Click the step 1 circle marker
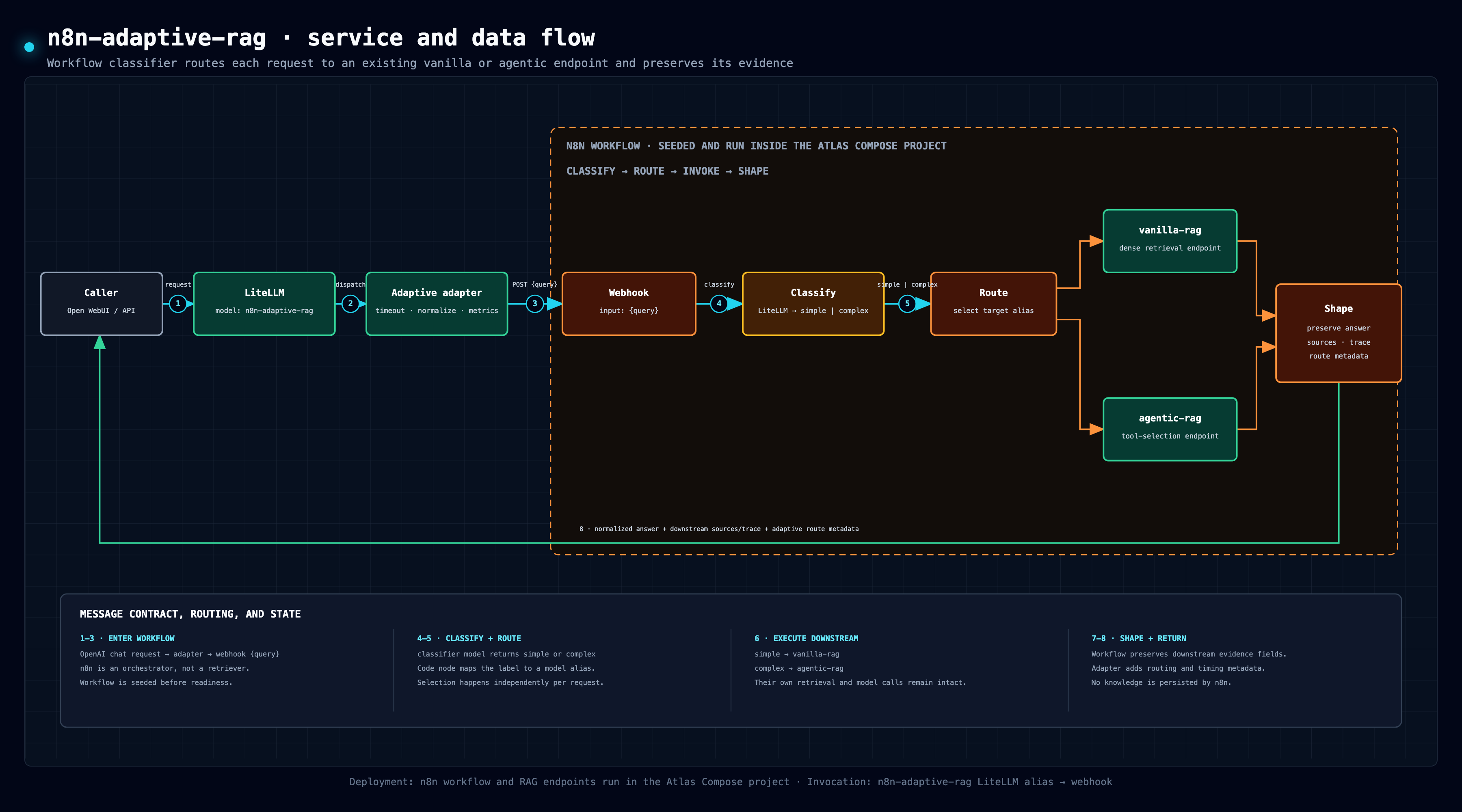The height and width of the screenshot is (812, 1462). click(x=177, y=304)
